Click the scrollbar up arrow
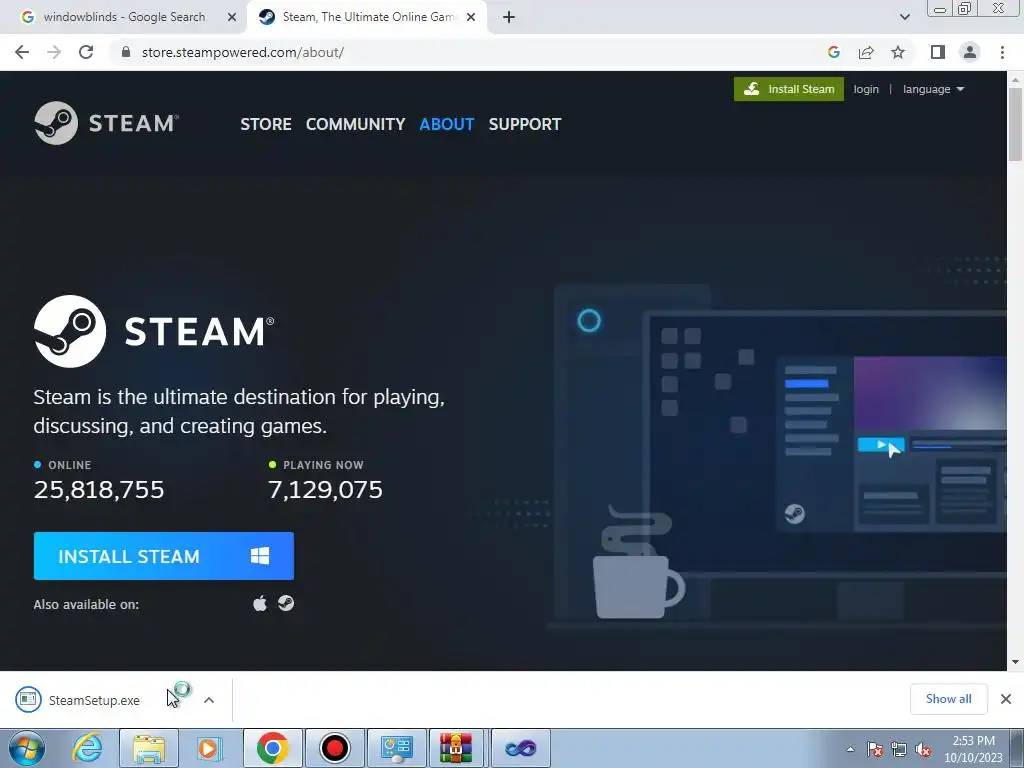Viewport: 1024px width, 768px height. tap(1015, 80)
